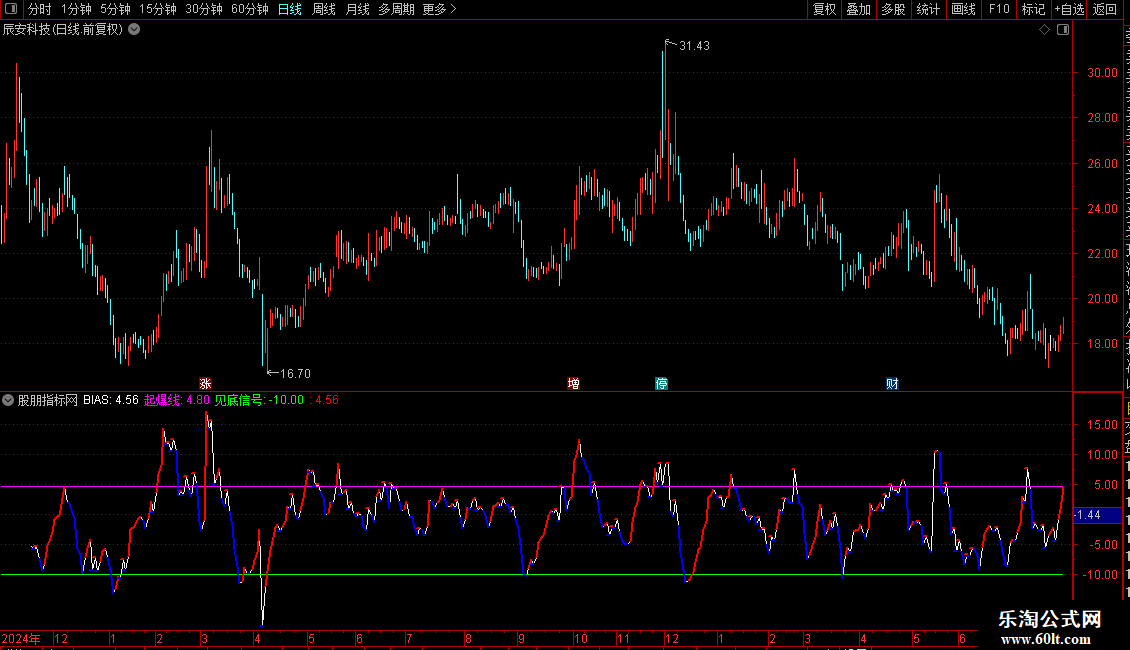Click the 31.43 high price label
This screenshot has height=650, width=1130.
[694, 46]
